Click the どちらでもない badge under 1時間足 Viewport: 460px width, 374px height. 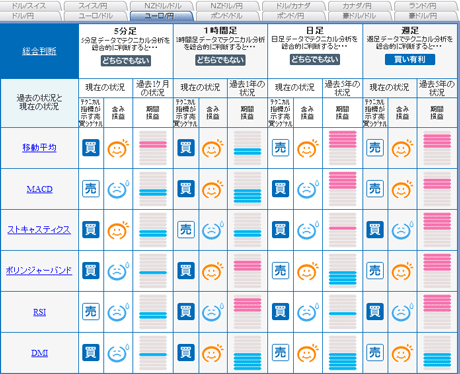[x=220, y=60]
